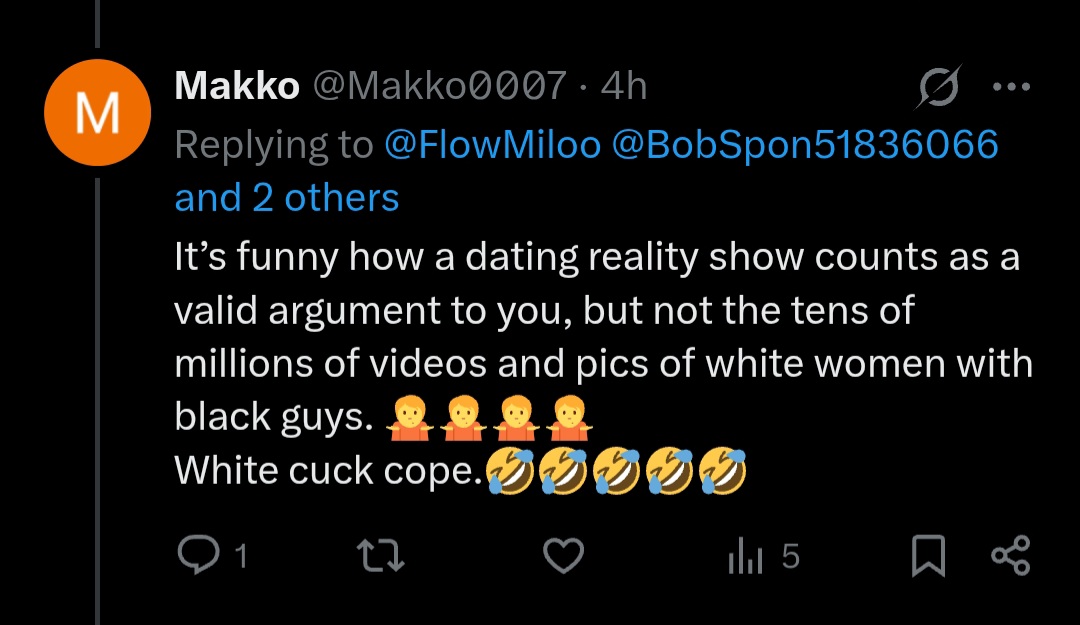Click the row of laughing emojis

point(616,470)
